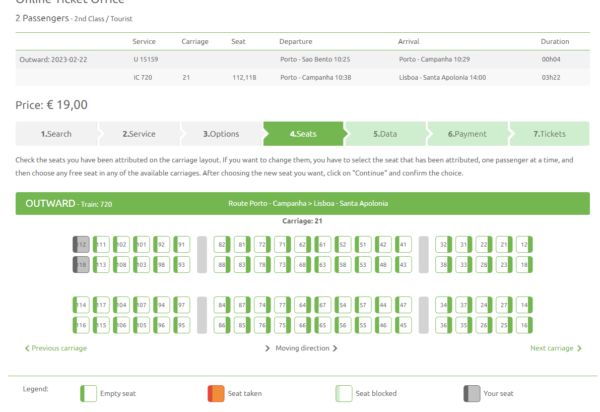
Task: Pick seat 101 in carriage 21
Action: (142, 244)
